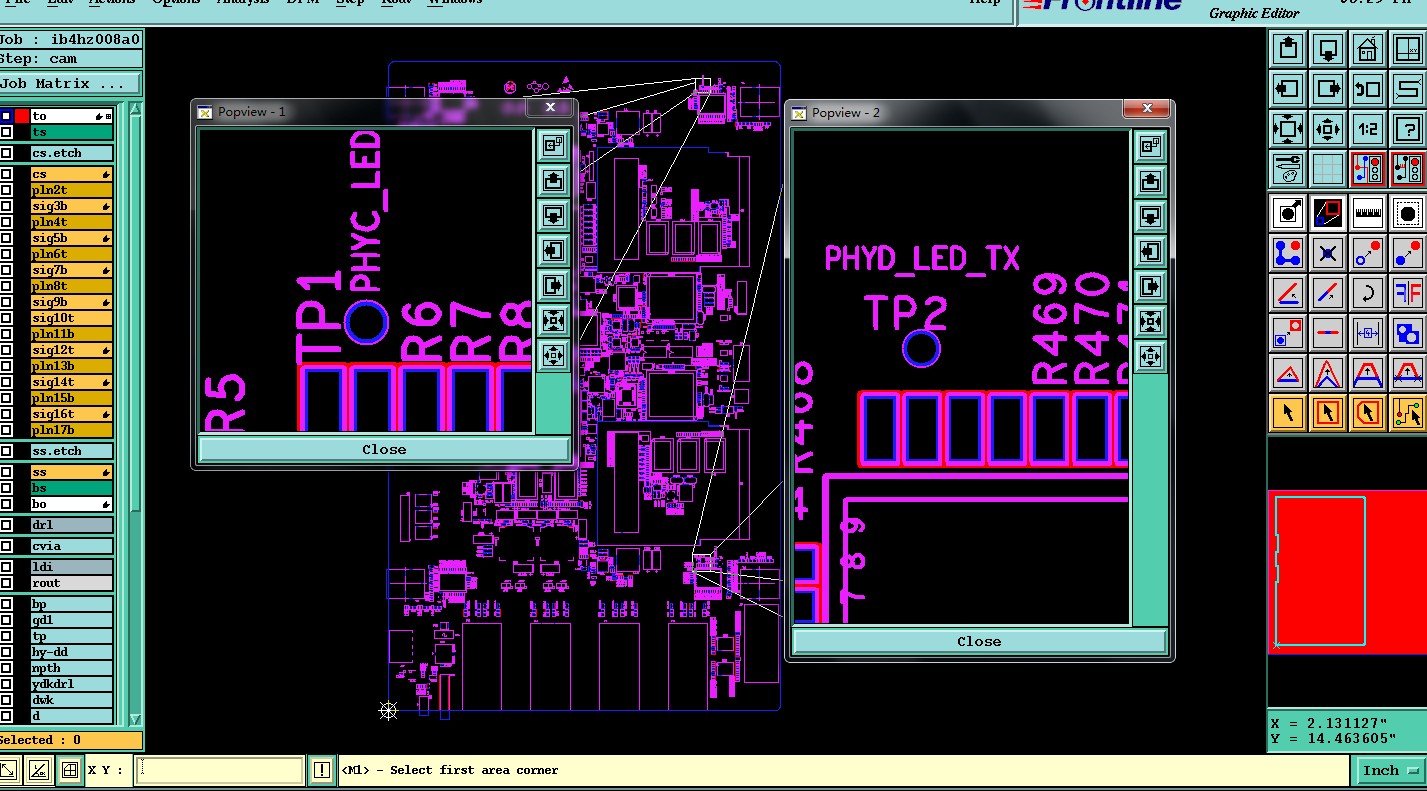The image size is (1427, 791).
Task: Select the curved arrow rotate tool
Action: coord(1367,293)
